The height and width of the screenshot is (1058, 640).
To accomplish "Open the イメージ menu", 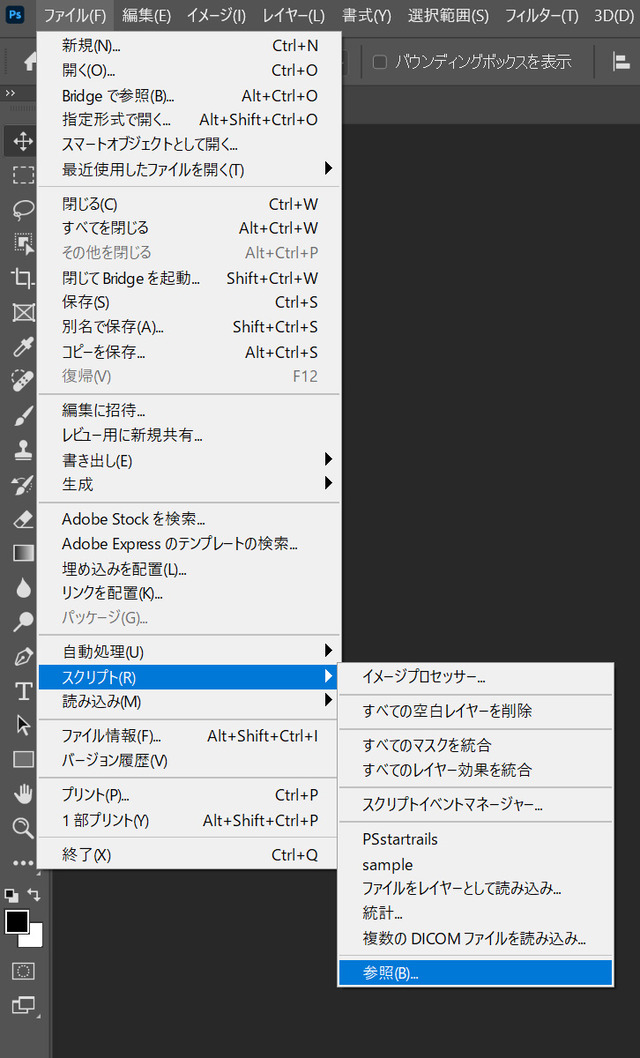I will [x=216, y=15].
